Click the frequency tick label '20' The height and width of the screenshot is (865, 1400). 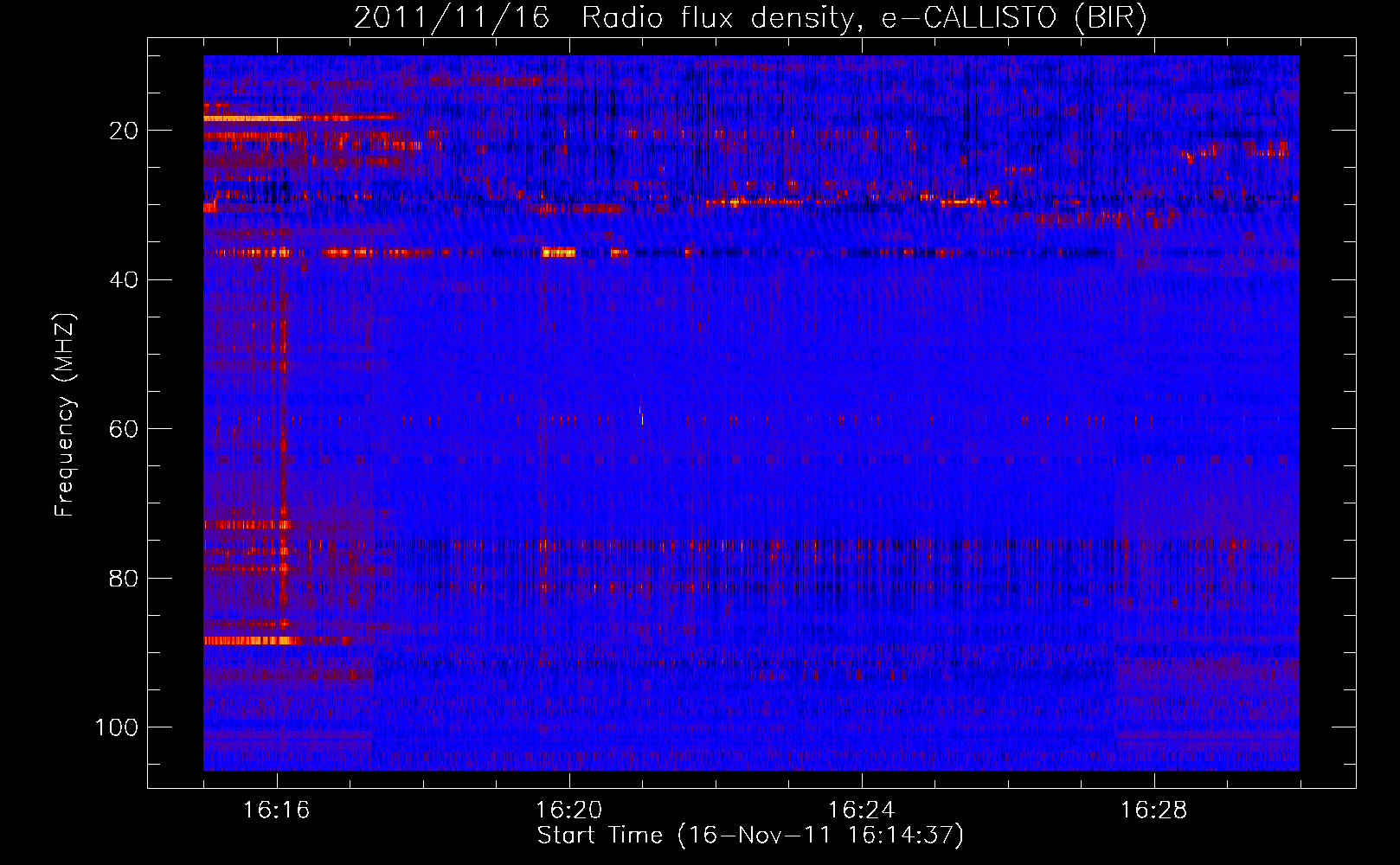click(125, 131)
